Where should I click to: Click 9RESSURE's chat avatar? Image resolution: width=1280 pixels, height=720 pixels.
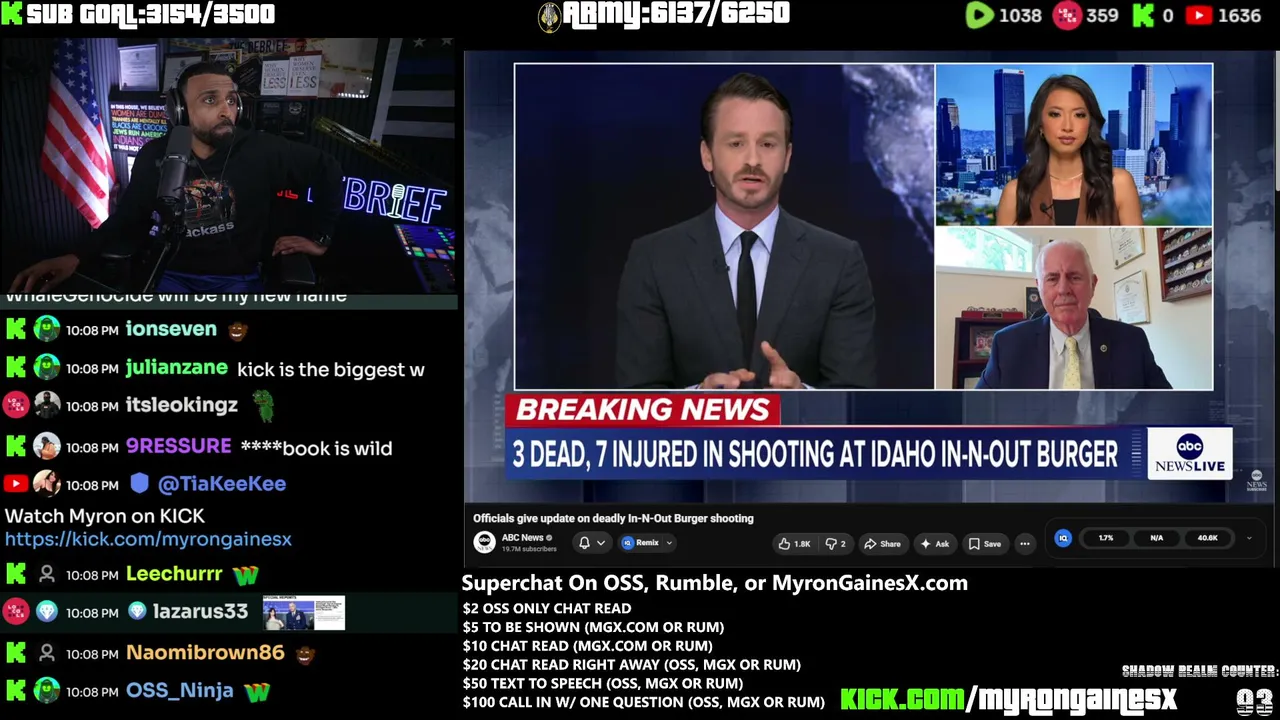tap(47, 446)
